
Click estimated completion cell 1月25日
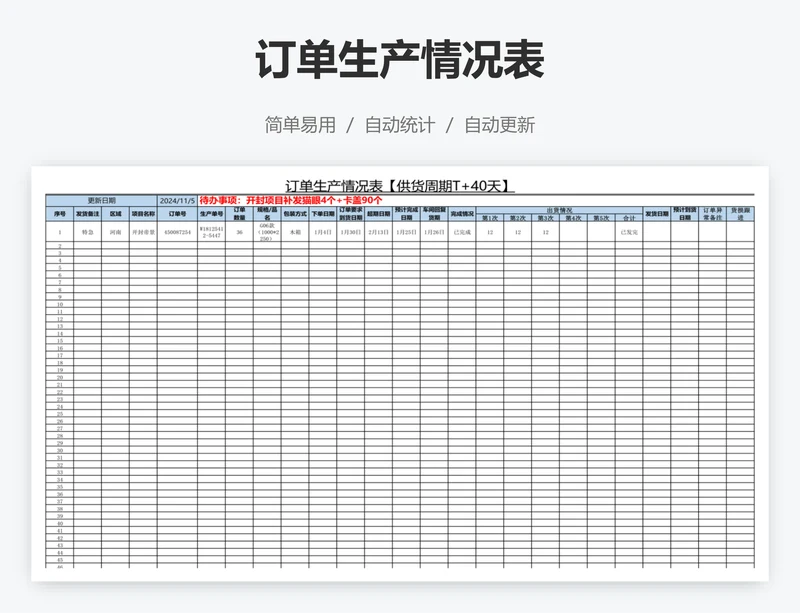click(406, 232)
